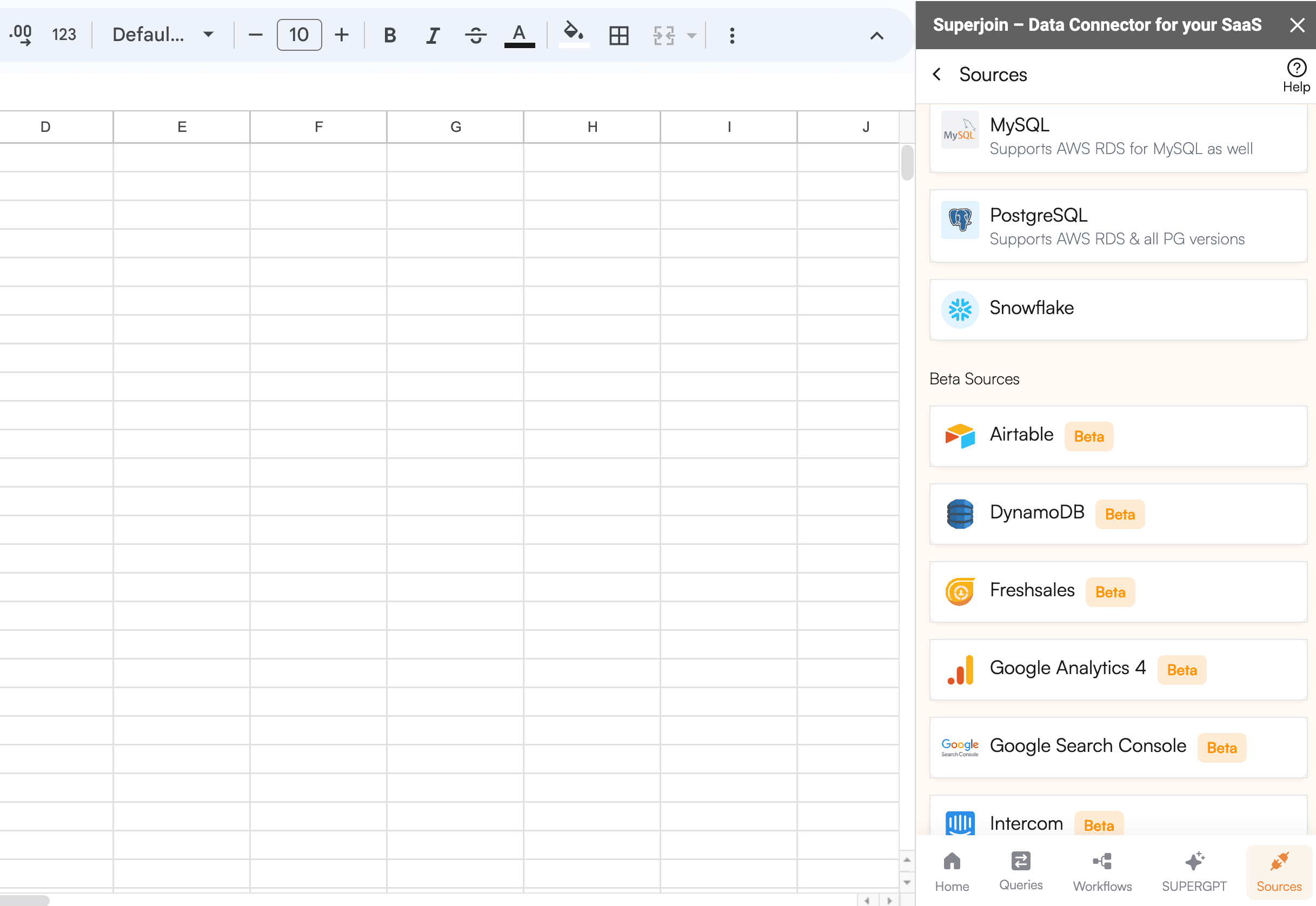
Task: Click the PostgreSQL elephant icon
Action: (x=960, y=219)
